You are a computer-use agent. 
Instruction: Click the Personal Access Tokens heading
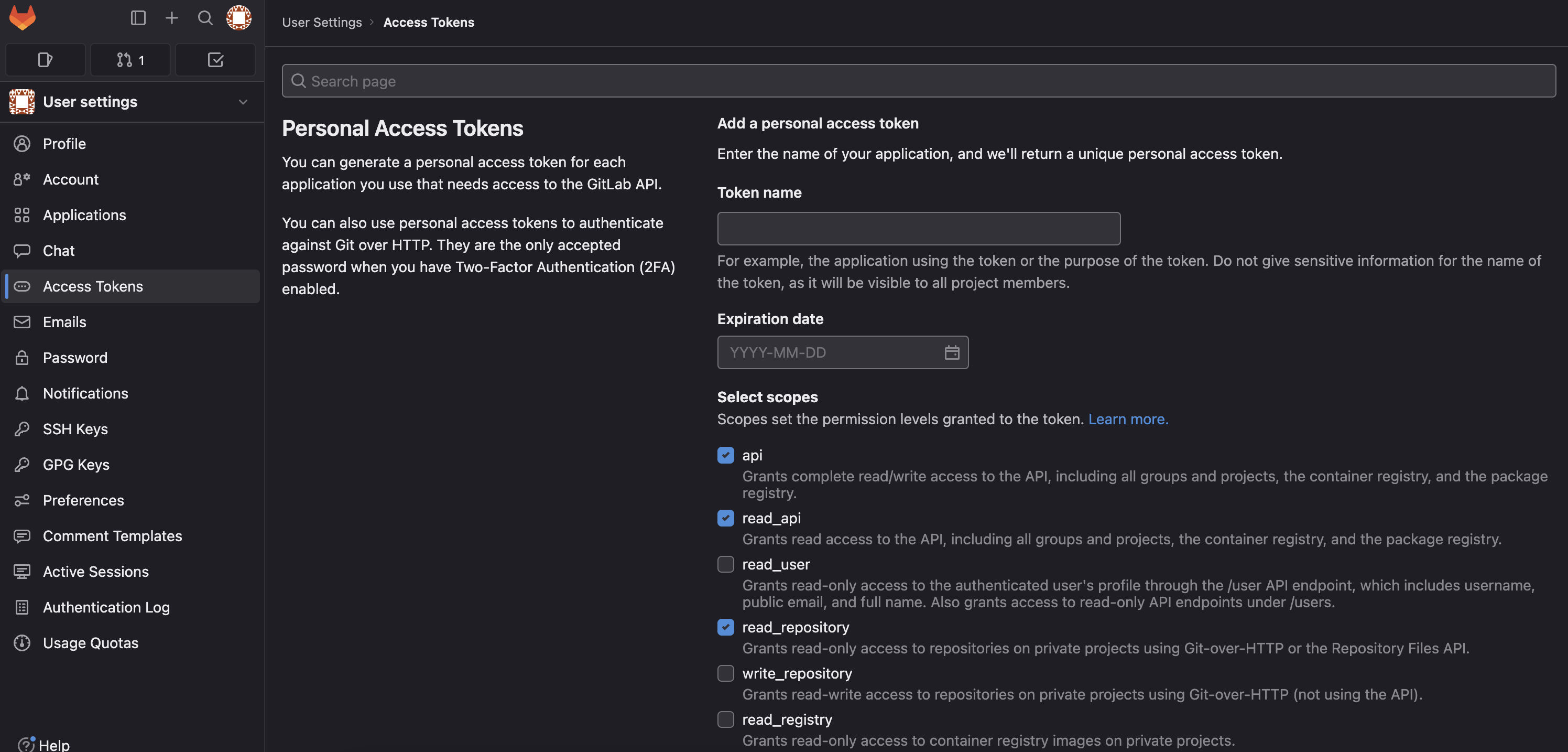(x=402, y=128)
